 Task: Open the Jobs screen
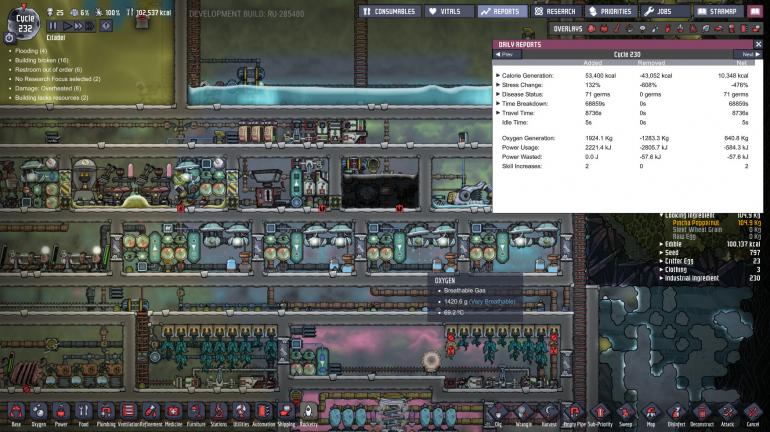tap(665, 11)
